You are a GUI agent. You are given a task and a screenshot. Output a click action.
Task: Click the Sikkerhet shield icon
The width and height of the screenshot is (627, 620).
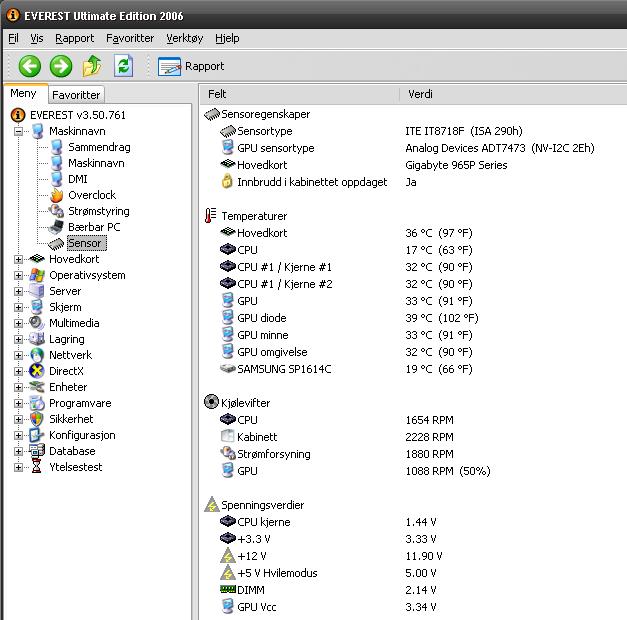[x=36, y=419]
